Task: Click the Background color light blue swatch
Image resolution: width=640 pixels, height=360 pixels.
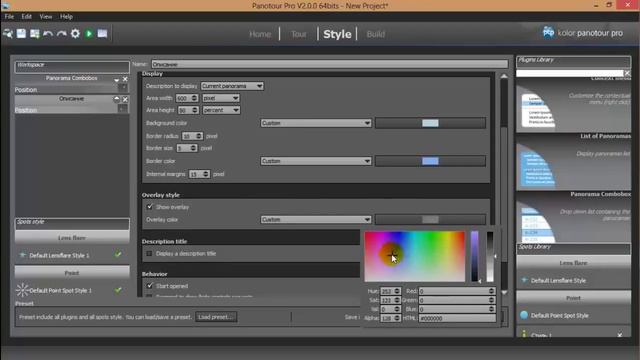Action: click(430, 123)
